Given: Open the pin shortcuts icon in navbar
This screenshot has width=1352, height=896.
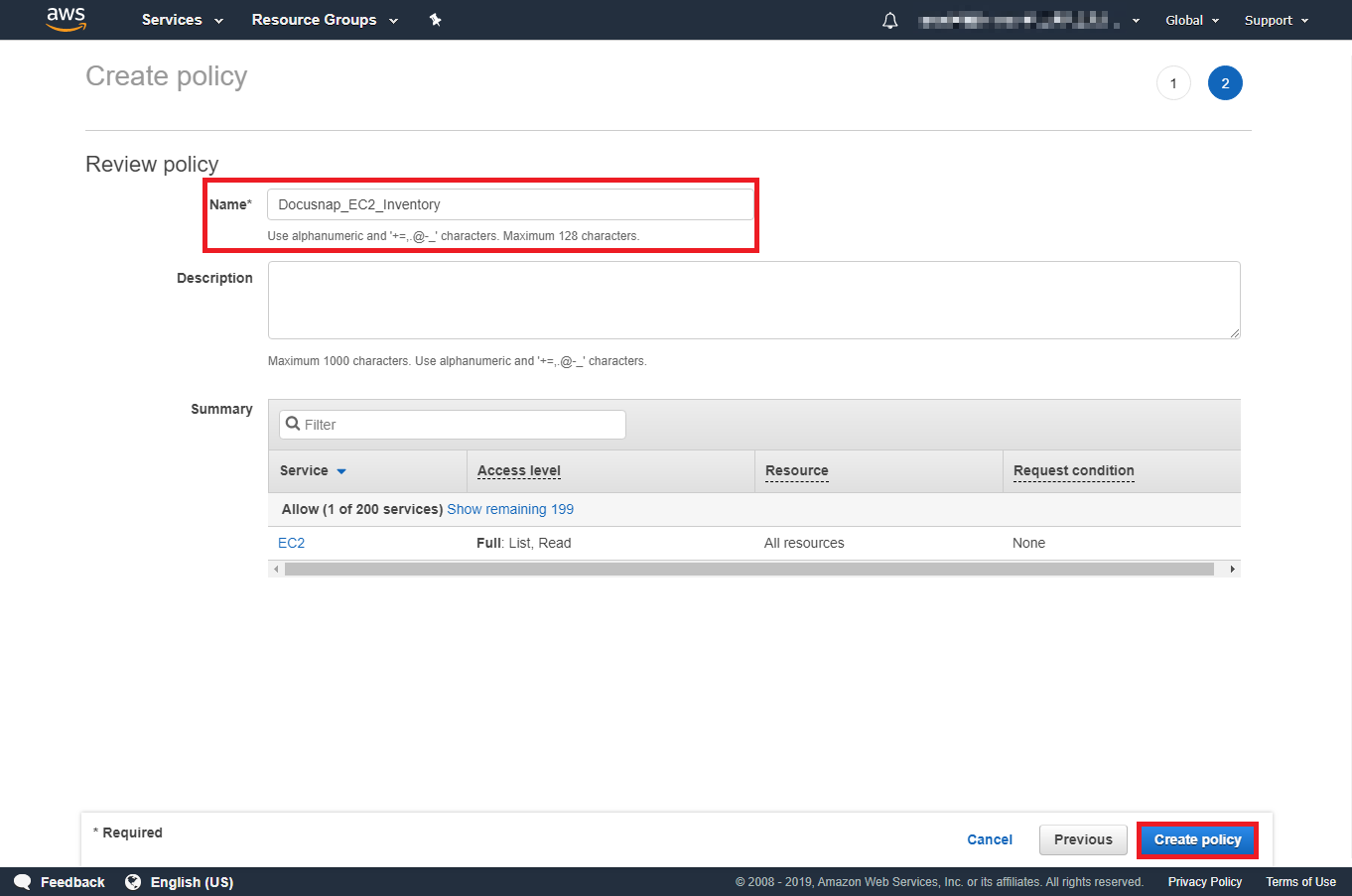Looking at the screenshot, I should (435, 20).
